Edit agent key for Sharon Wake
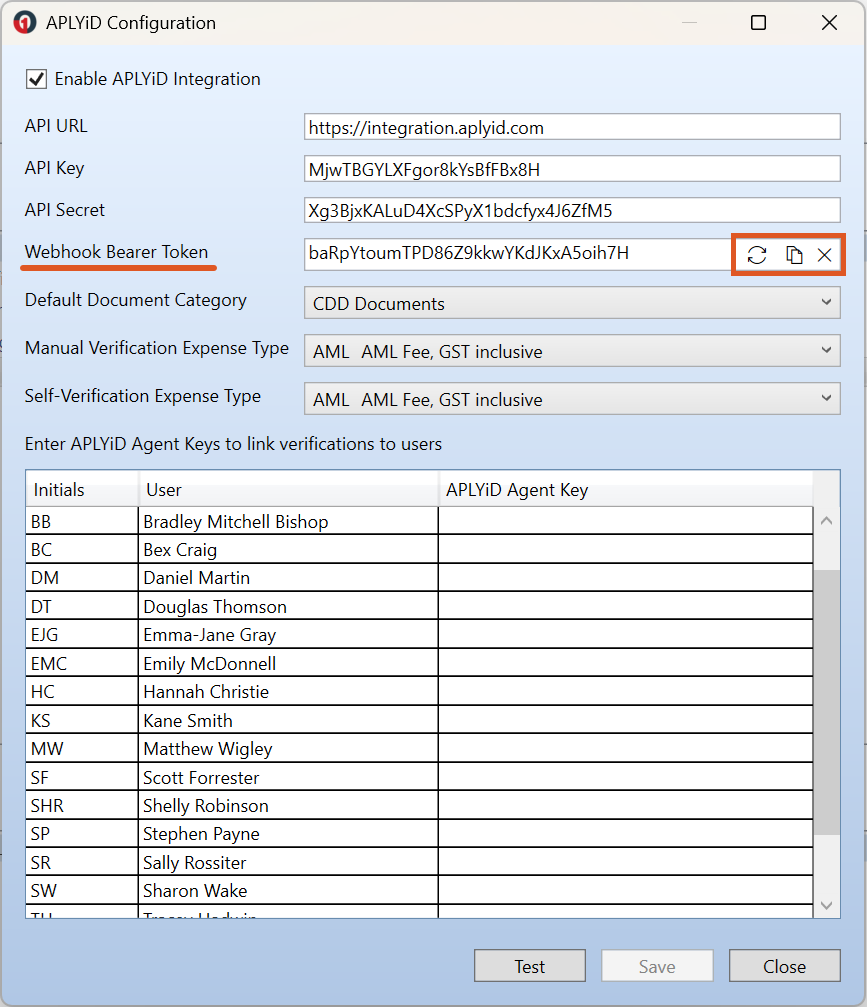The width and height of the screenshot is (867, 1007). click(x=626, y=890)
